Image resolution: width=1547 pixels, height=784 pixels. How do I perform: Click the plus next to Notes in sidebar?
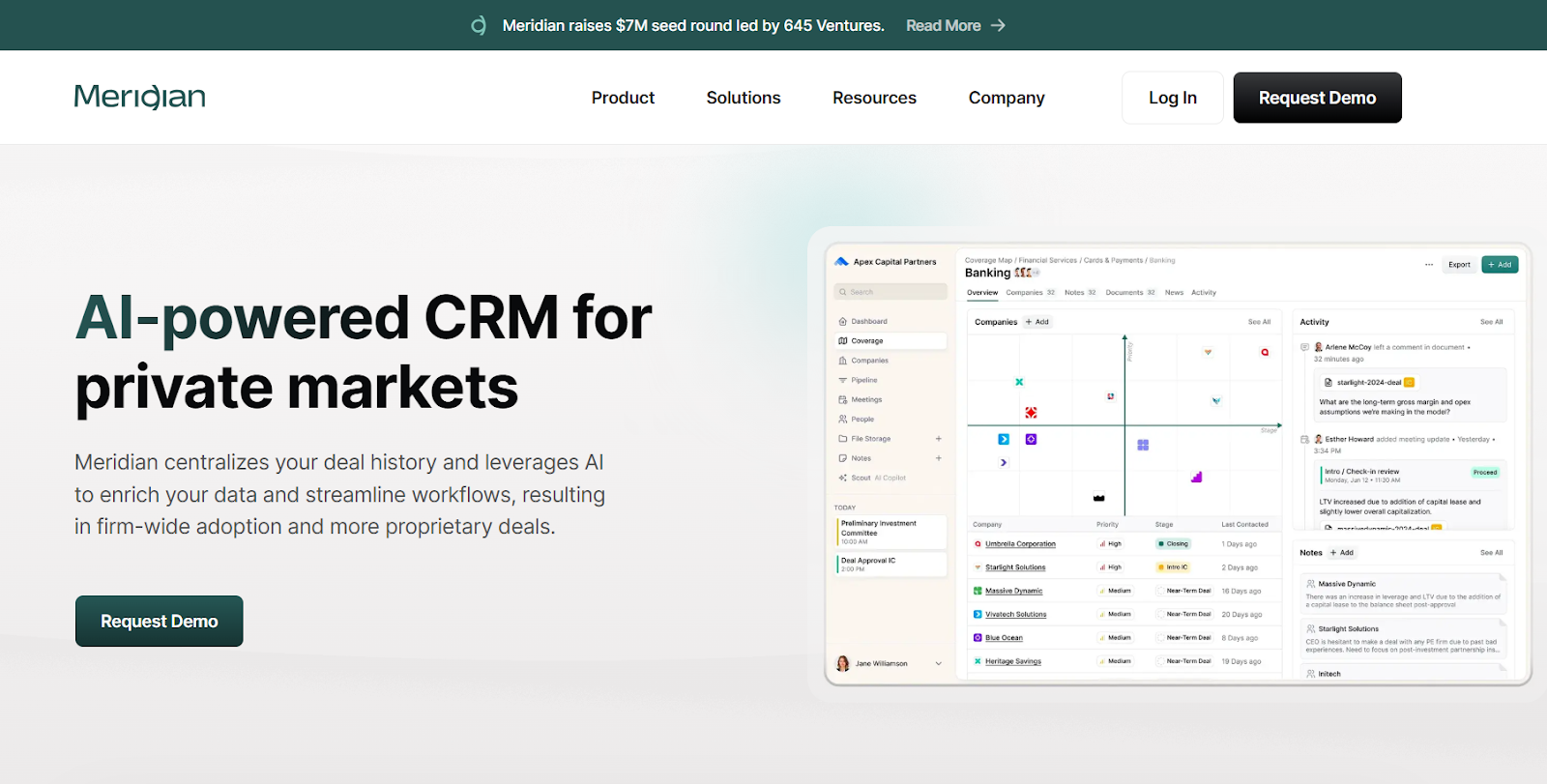click(938, 458)
